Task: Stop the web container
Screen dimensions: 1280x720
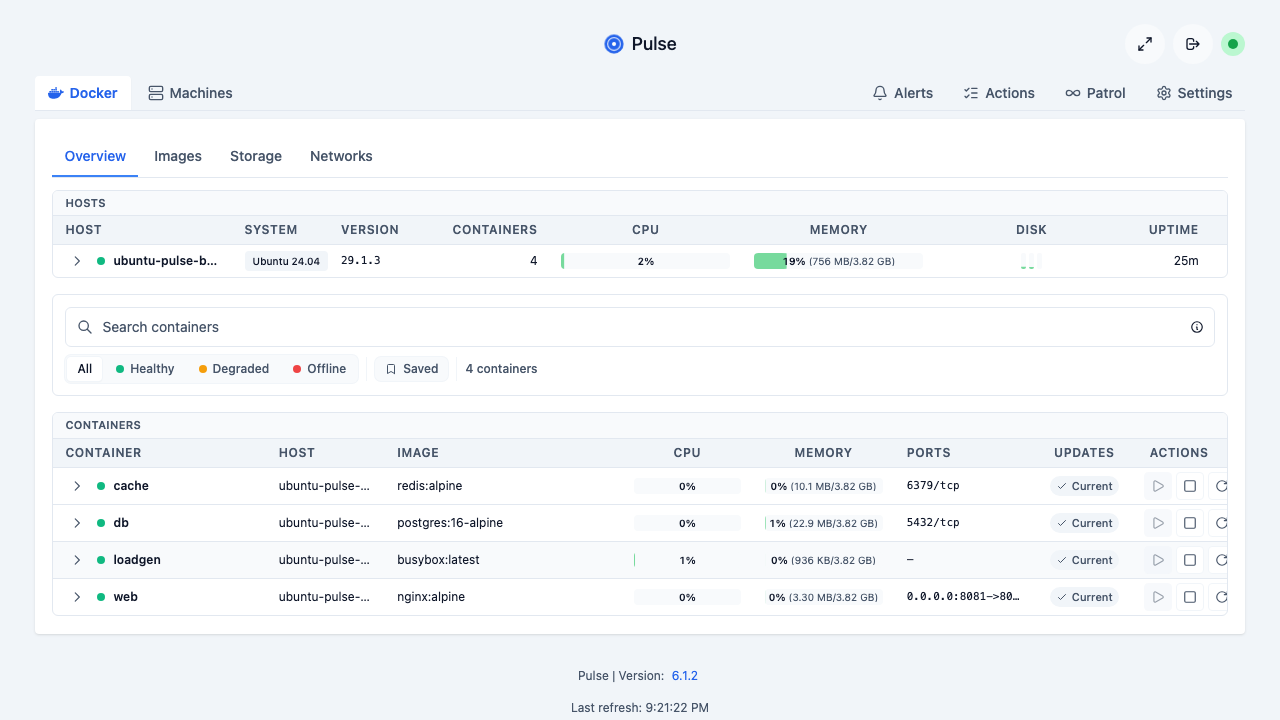Action: click(1190, 597)
